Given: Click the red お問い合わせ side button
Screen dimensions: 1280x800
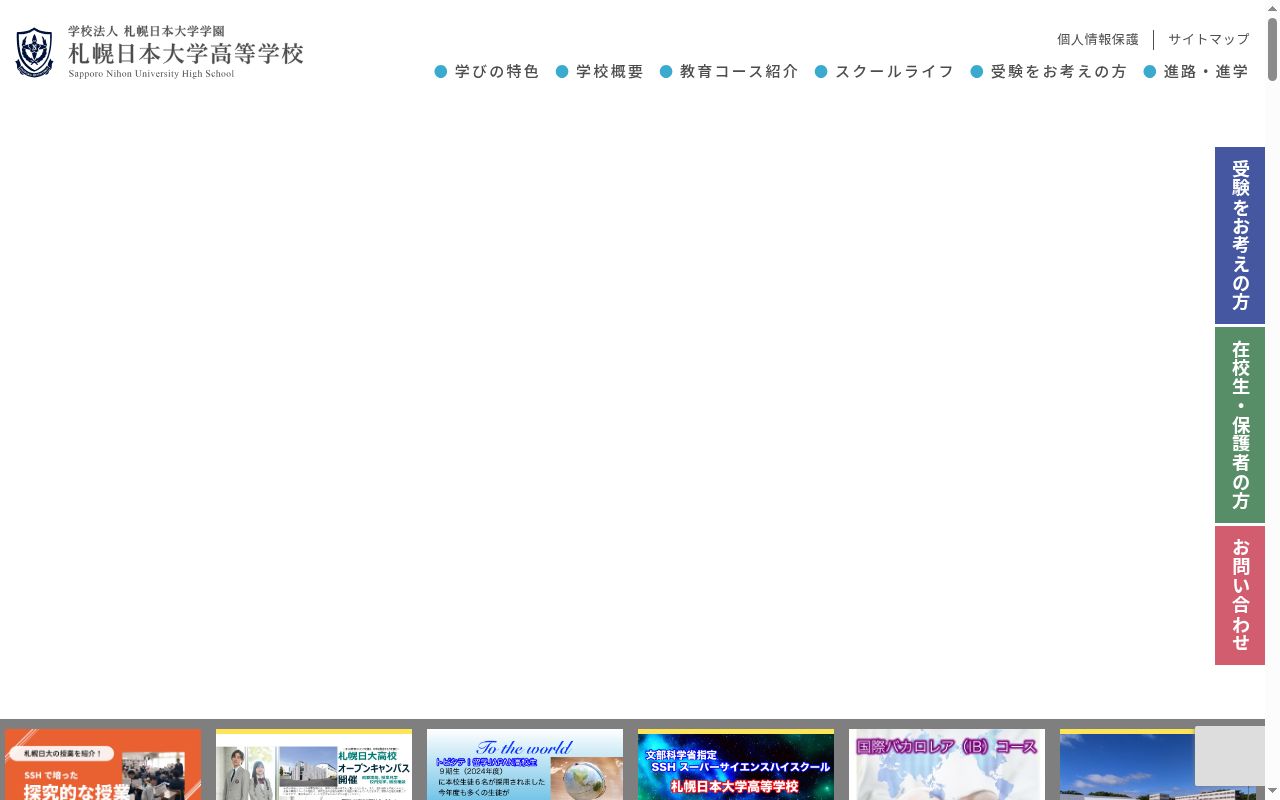Looking at the screenshot, I should coord(1240,595).
